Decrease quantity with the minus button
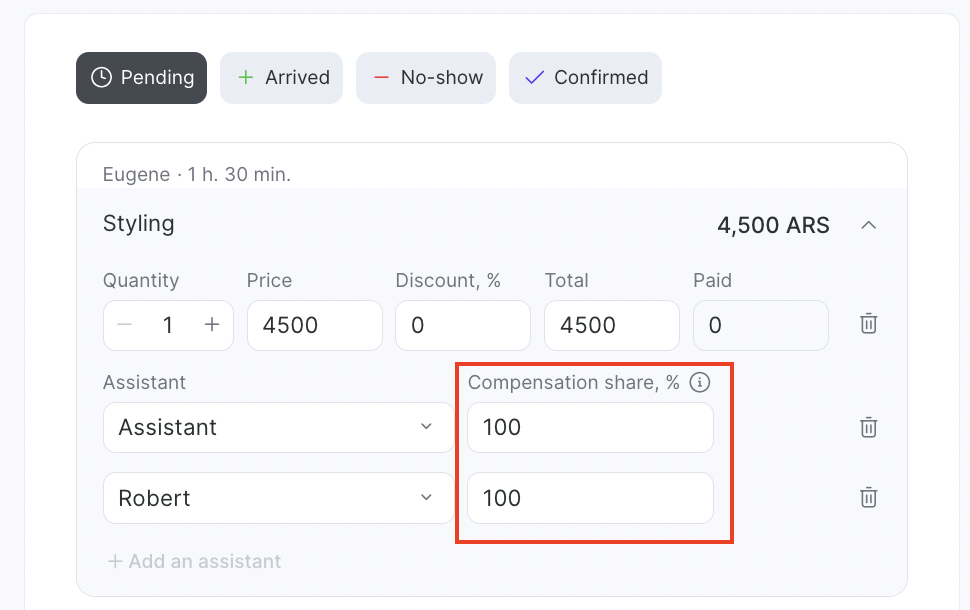 coord(124,325)
